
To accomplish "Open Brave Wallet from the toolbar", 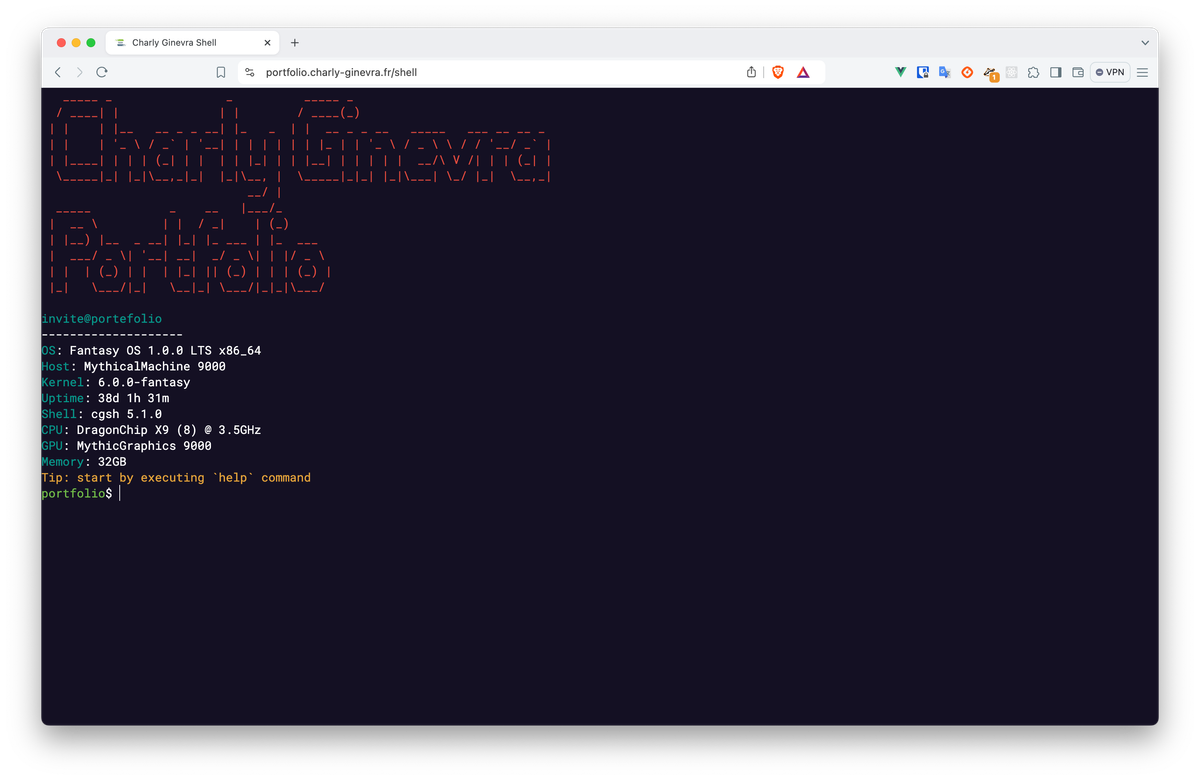I will click(x=1078, y=72).
